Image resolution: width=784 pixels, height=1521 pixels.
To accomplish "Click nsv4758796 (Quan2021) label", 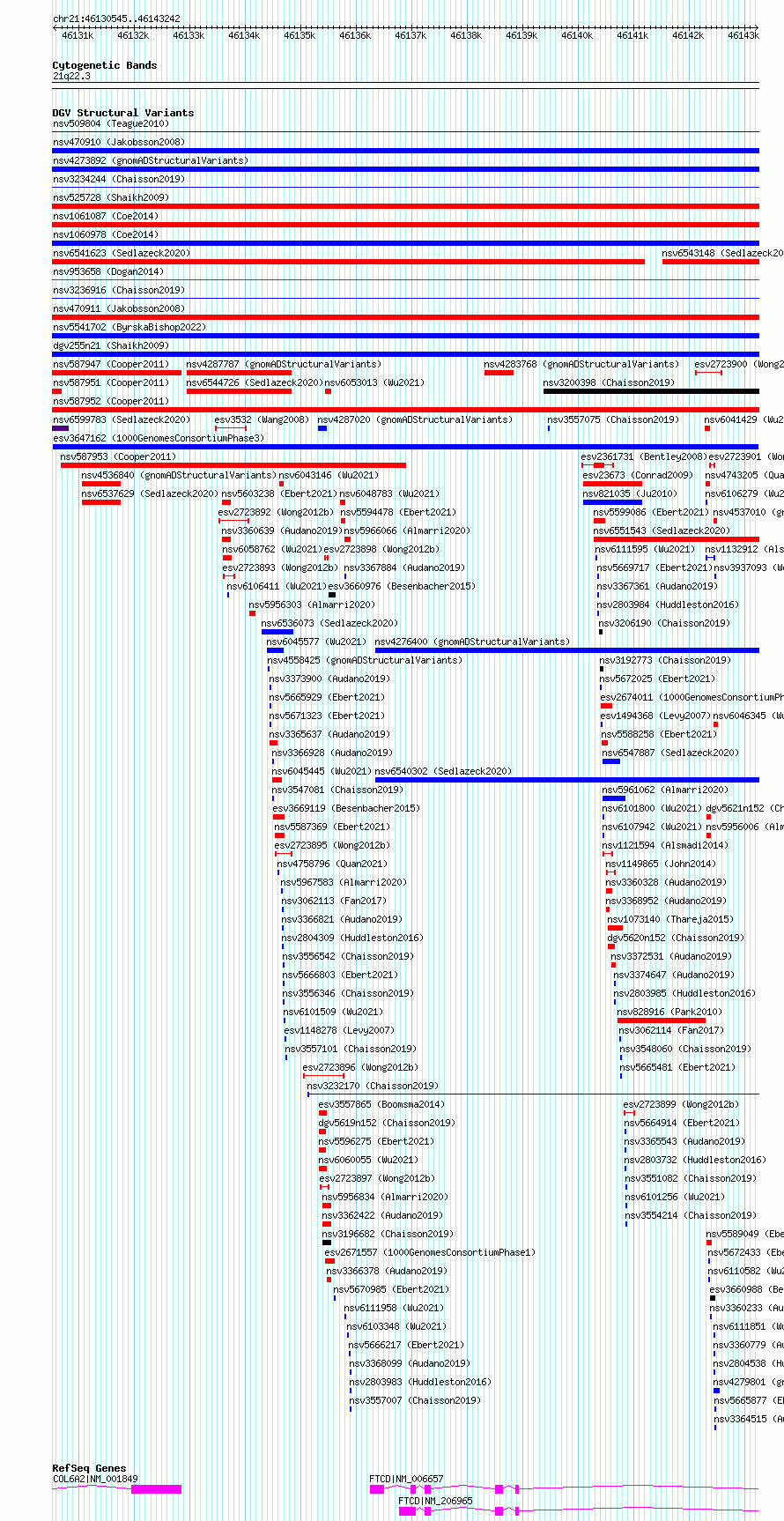I will click(x=332, y=864).
